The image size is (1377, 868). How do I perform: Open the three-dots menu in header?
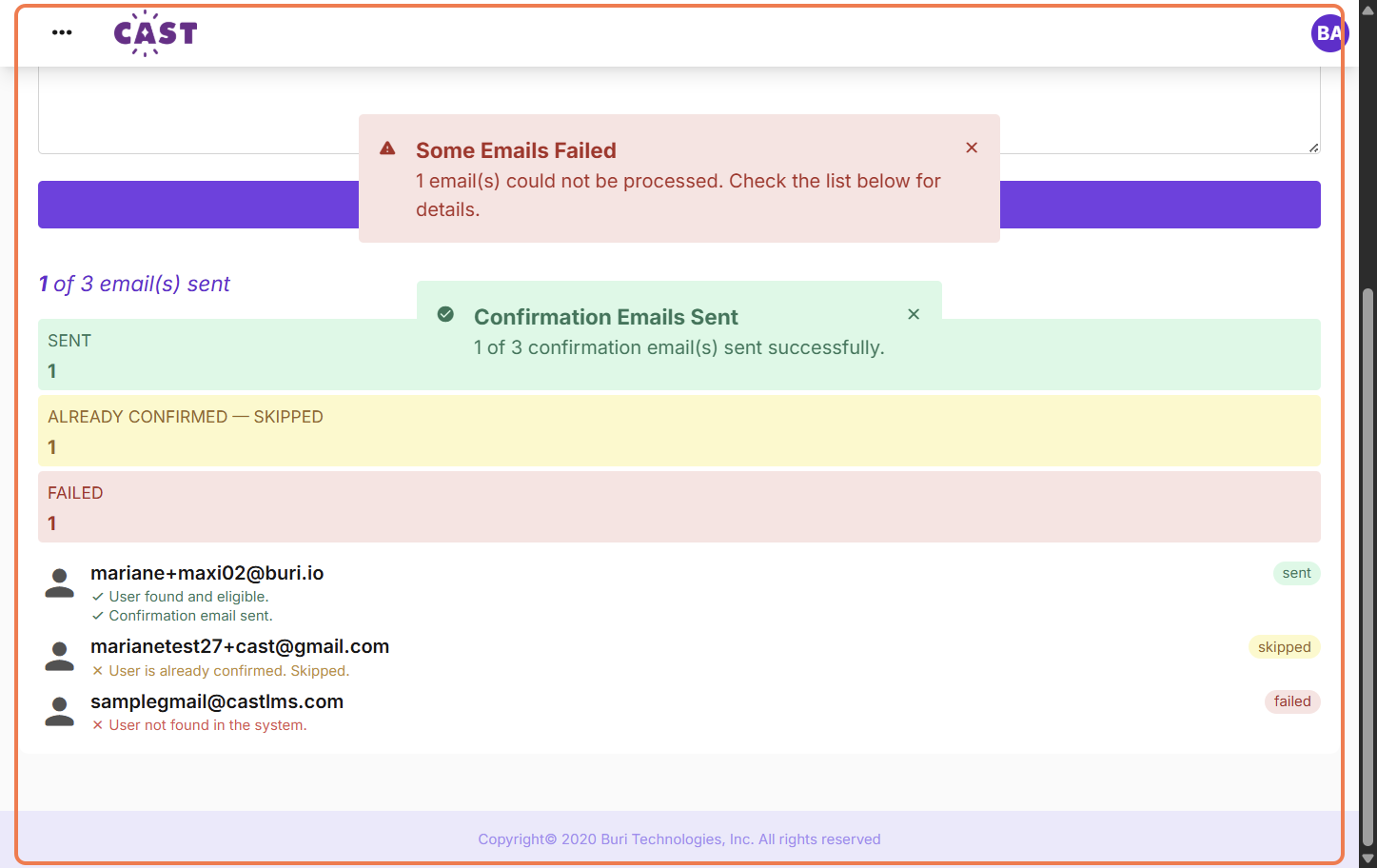62,32
